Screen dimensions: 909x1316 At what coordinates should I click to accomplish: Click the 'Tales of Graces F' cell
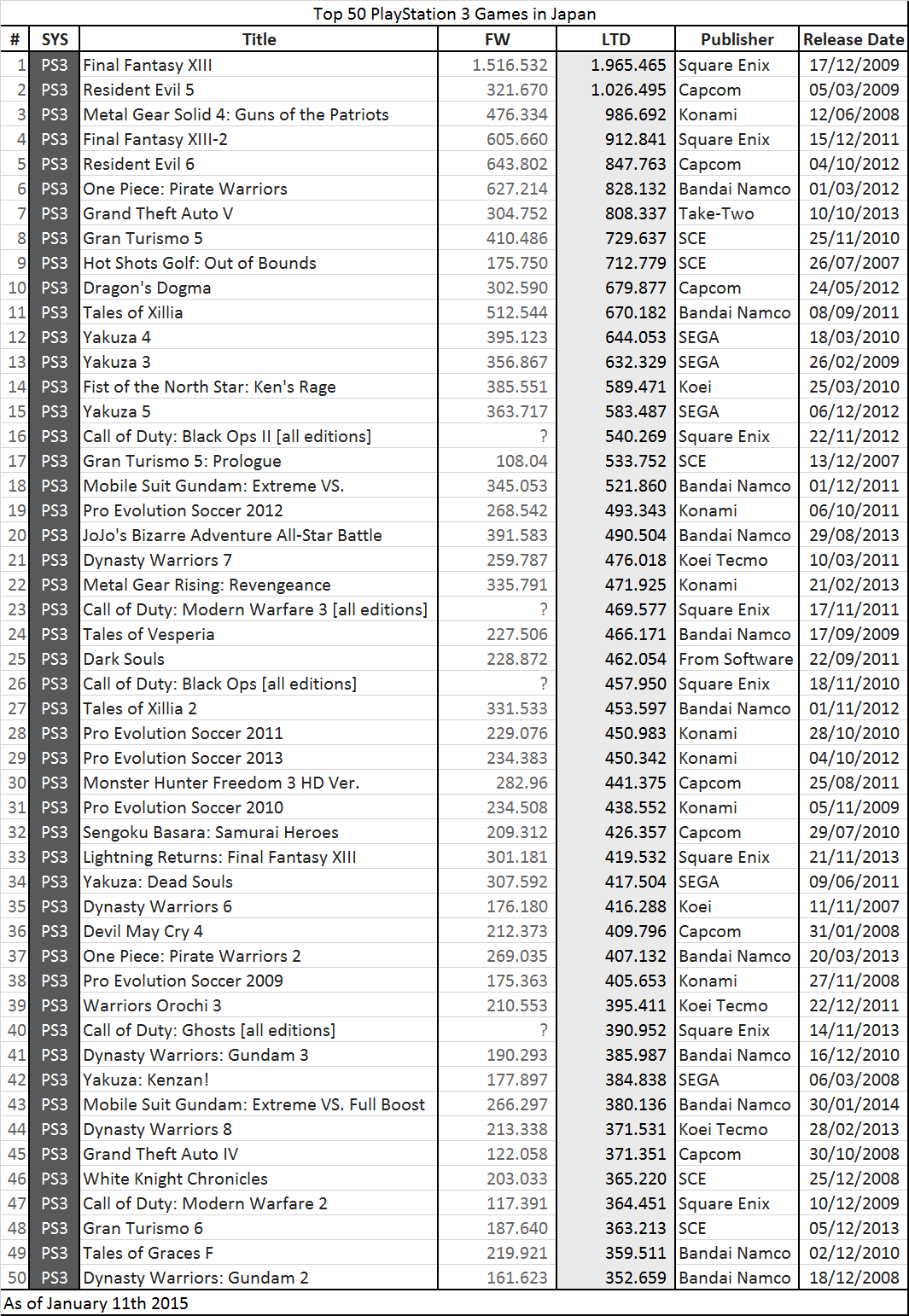tap(259, 1253)
